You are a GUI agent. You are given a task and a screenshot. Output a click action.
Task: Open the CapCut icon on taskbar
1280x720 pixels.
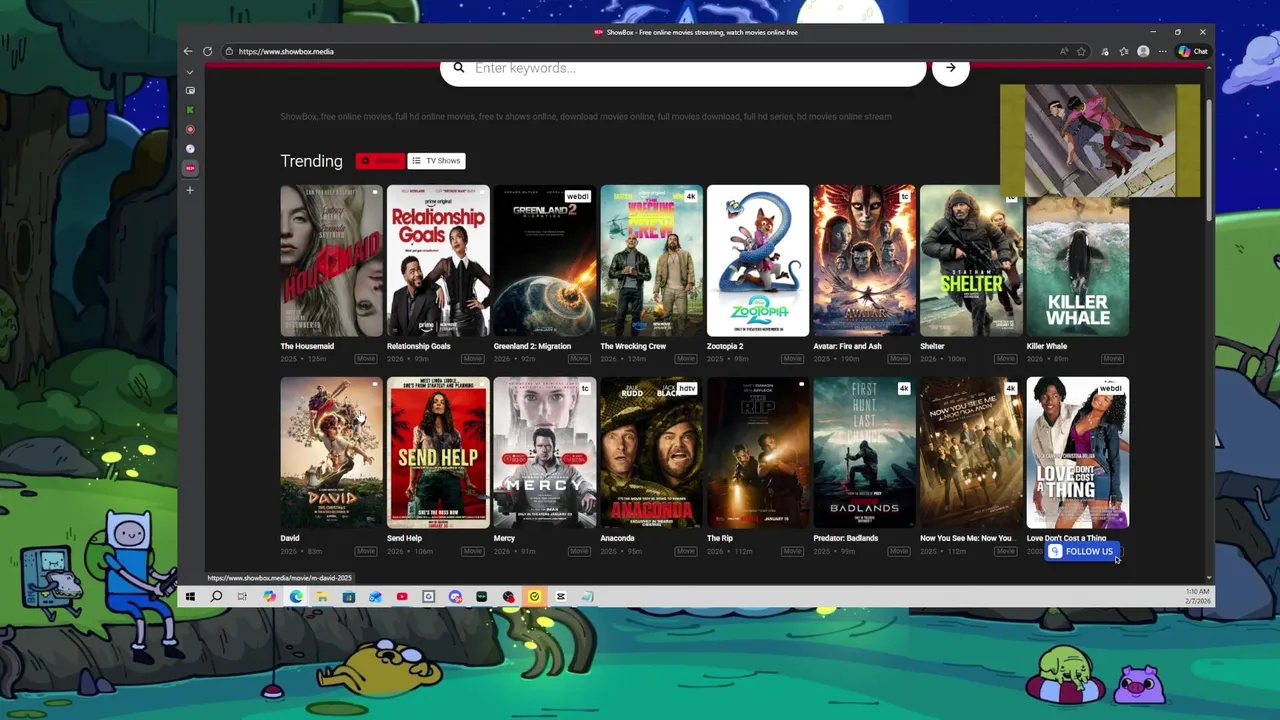click(561, 597)
